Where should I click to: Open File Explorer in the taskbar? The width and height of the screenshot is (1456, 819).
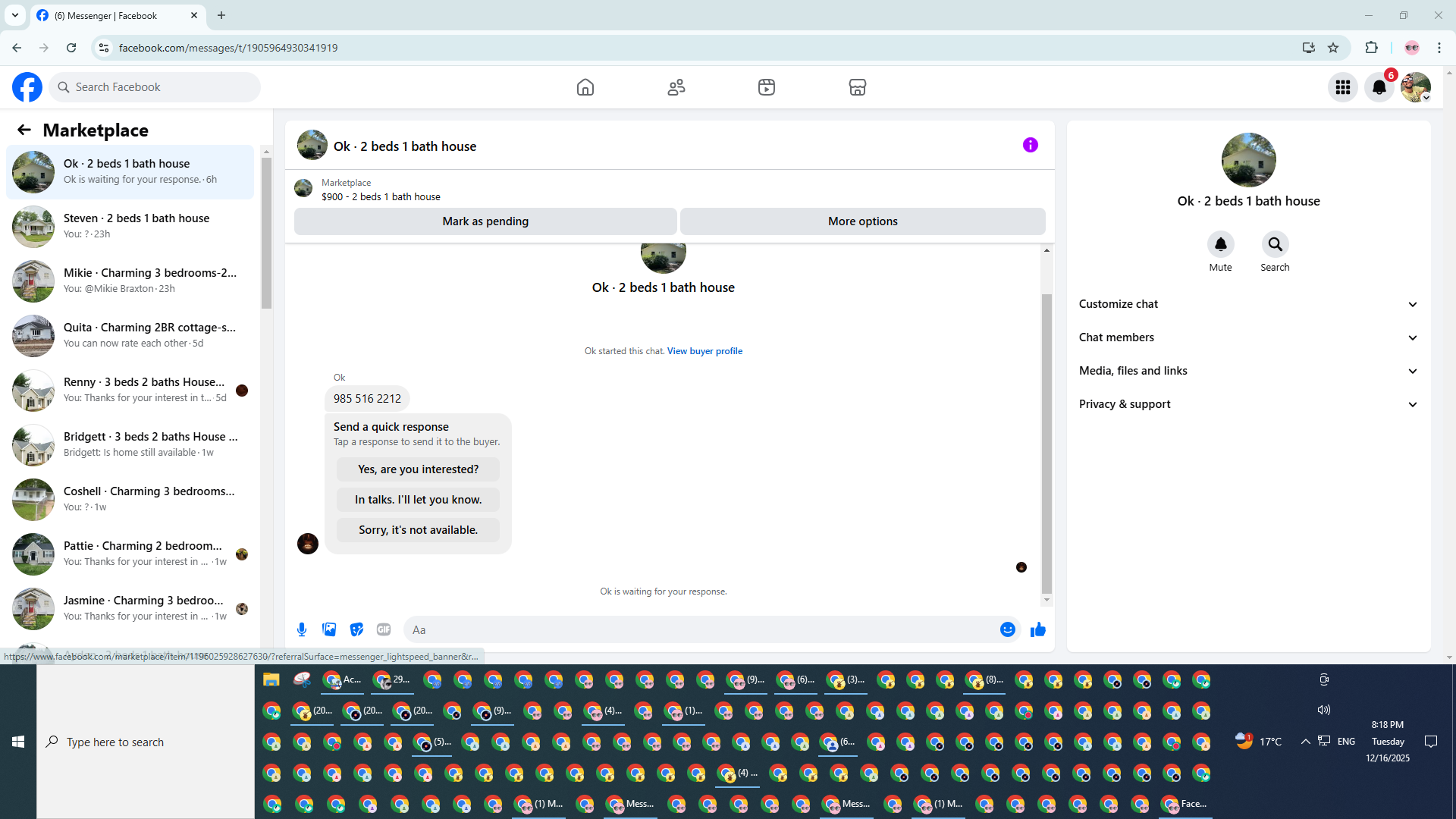click(x=271, y=679)
